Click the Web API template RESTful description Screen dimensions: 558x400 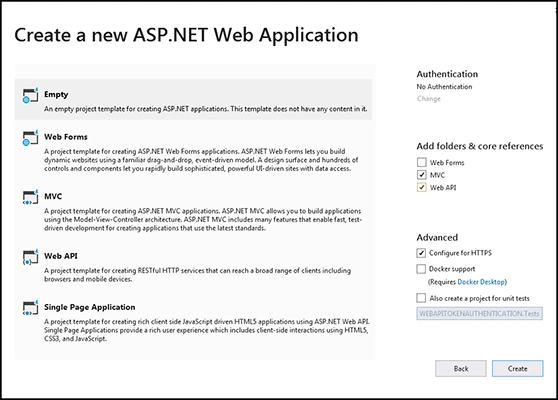(198, 275)
